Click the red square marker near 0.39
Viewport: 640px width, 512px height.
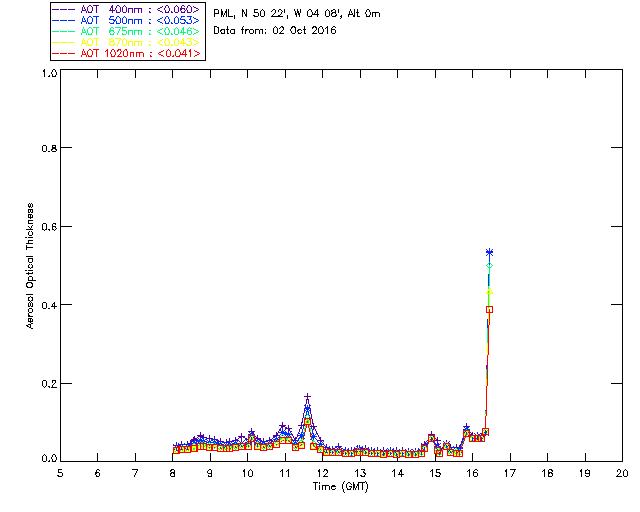[x=489, y=309]
